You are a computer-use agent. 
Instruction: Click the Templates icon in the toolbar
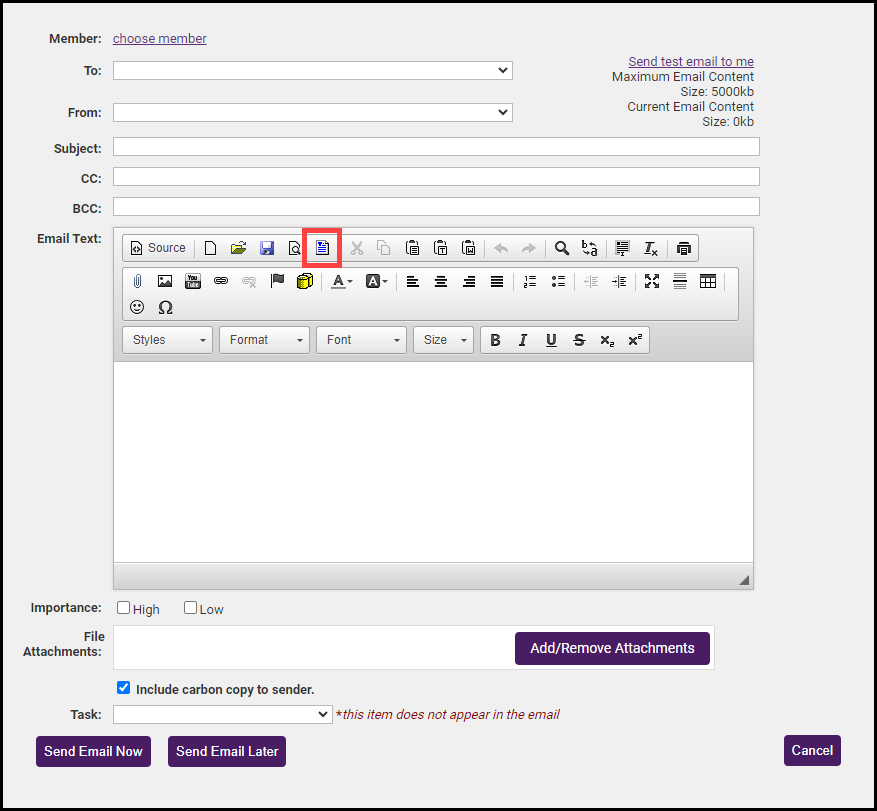[x=322, y=248]
